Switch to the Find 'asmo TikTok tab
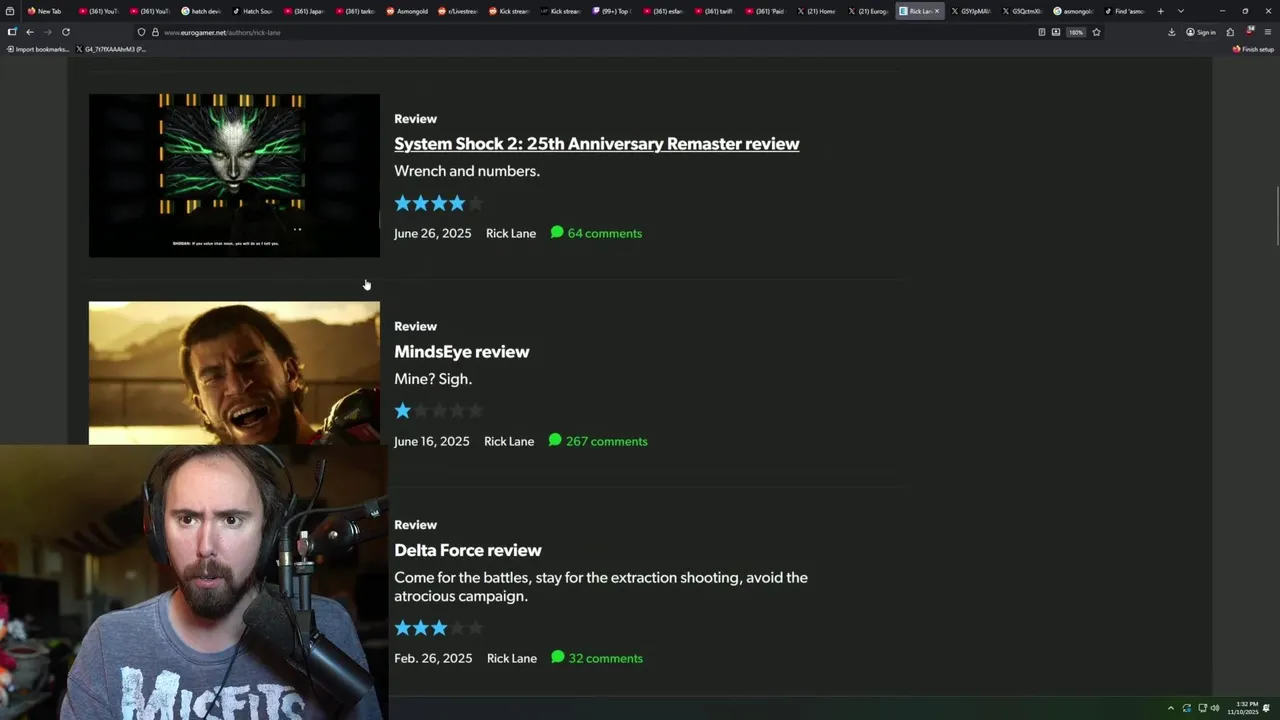This screenshot has height=720, width=1280. [x=1125, y=11]
